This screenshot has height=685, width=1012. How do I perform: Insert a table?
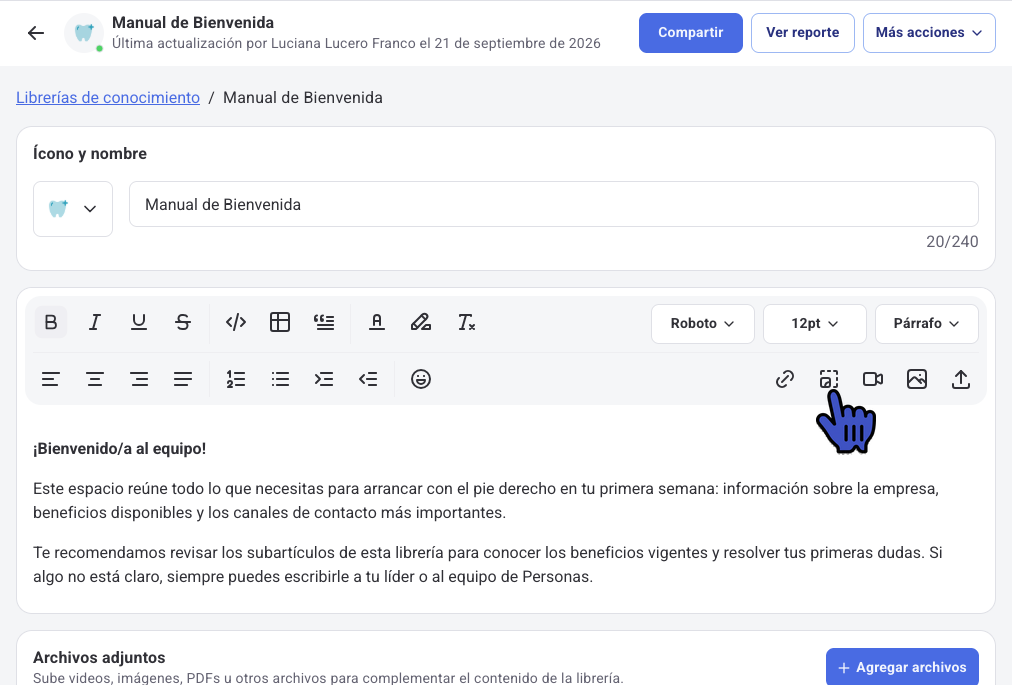coord(279,322)
